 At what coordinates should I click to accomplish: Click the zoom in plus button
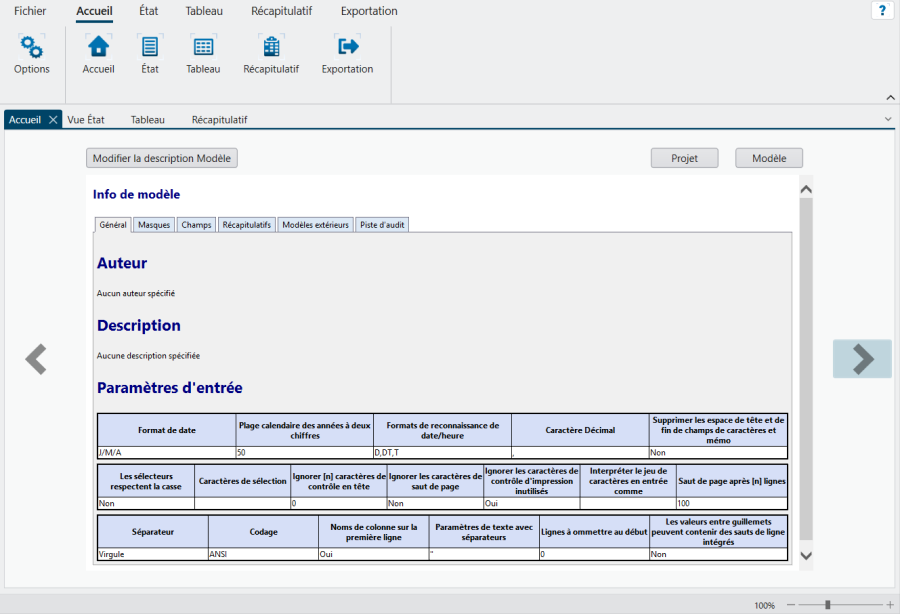pos(890,605)
